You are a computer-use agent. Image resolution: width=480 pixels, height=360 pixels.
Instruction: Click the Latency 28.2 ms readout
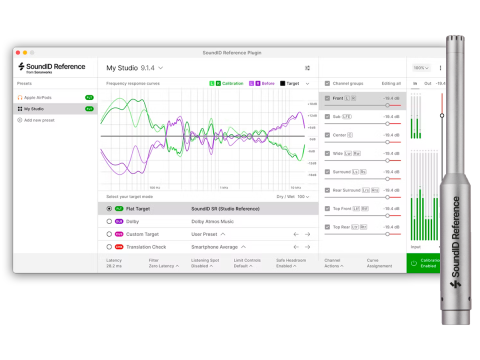(x=114, y=263)
